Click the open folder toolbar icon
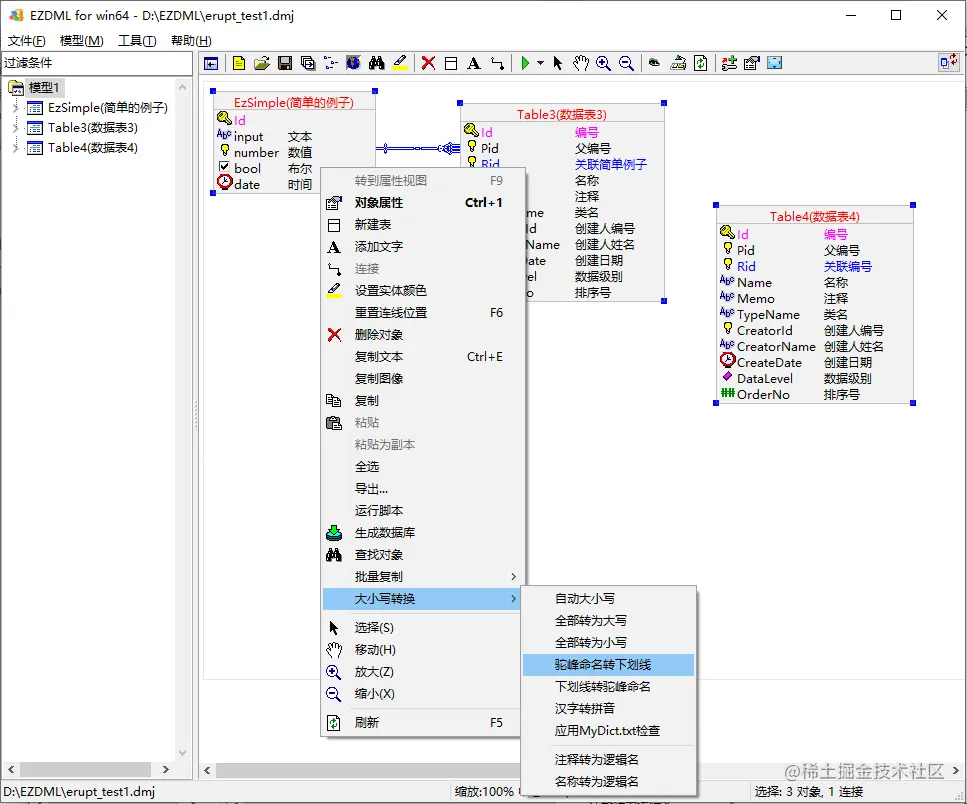The width and height of the screenshot is (967, 804). [x=261, y=63]
